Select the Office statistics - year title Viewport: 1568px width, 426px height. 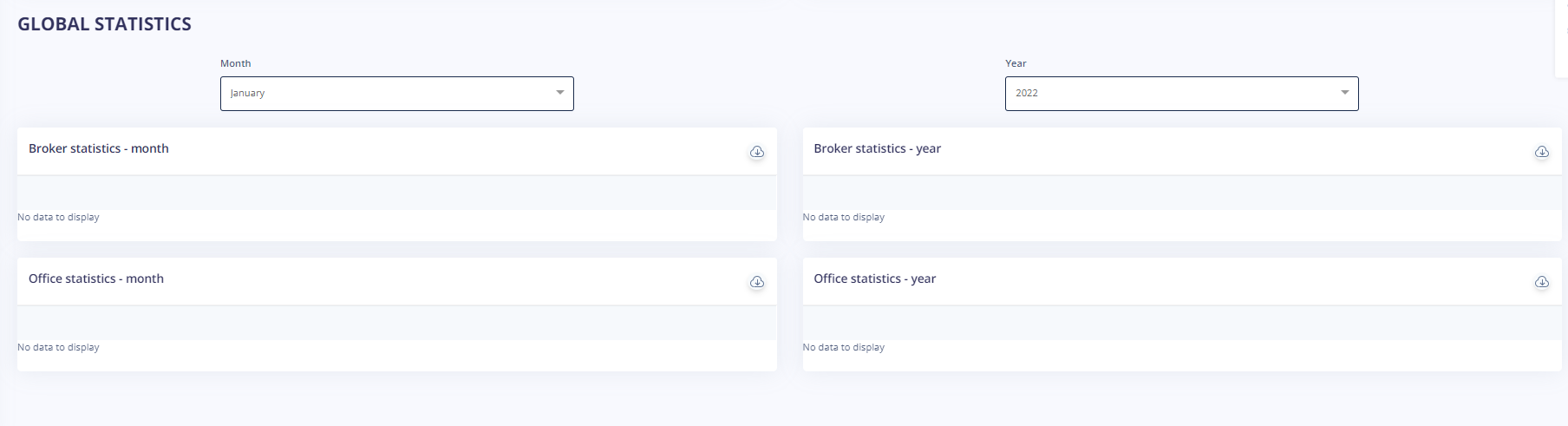[x=875, y=279]
